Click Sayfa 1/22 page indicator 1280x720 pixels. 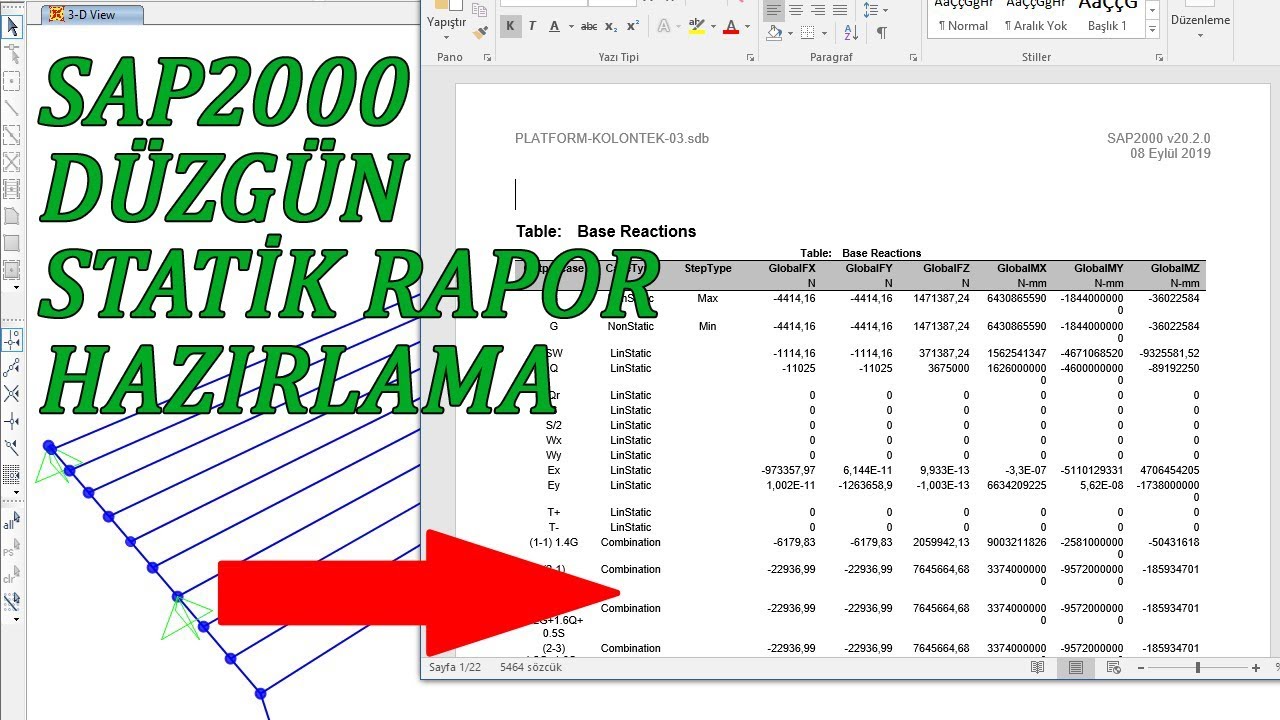tap(455, 667)
